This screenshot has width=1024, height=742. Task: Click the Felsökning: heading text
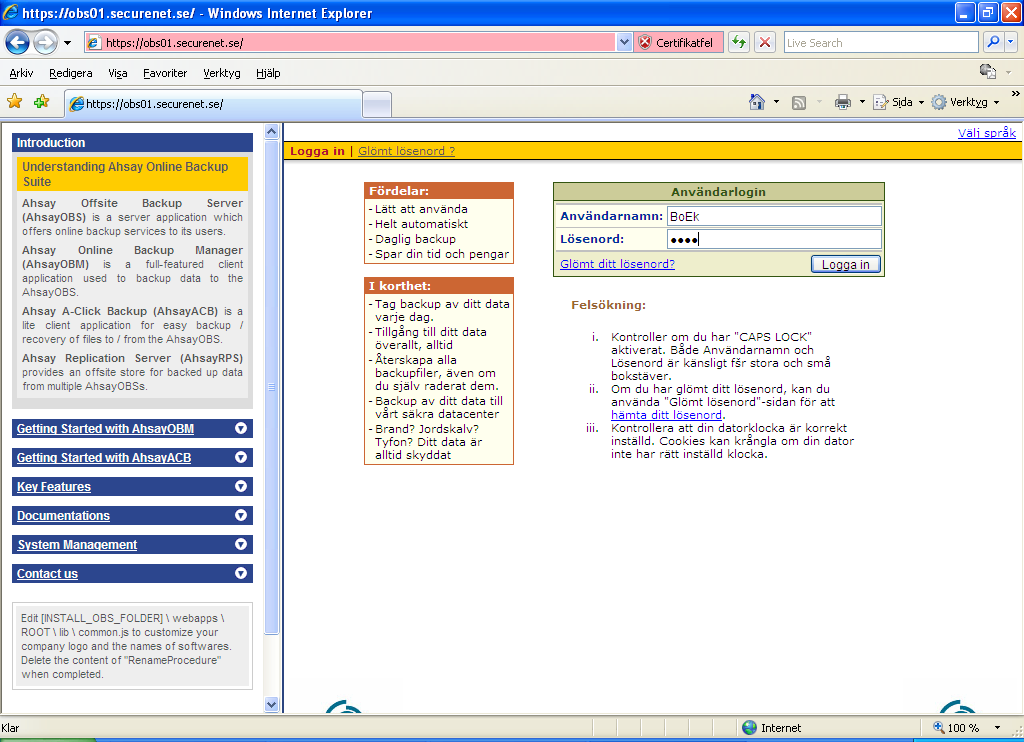coord(608,305)
